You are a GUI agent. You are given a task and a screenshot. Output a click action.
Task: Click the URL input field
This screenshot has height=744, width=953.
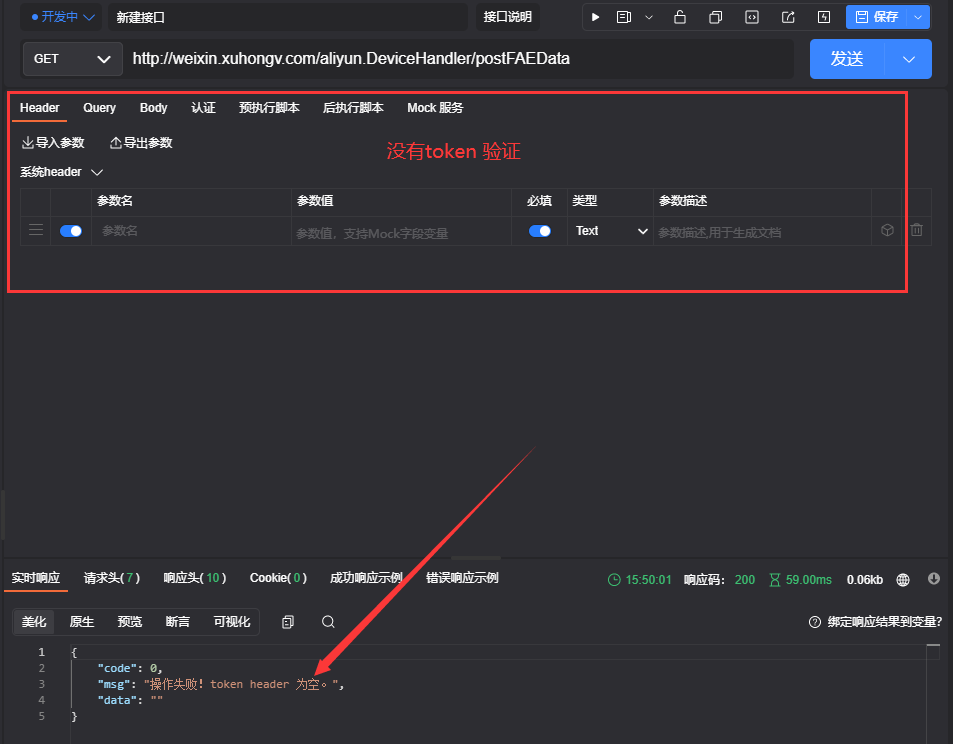[400, 59]
